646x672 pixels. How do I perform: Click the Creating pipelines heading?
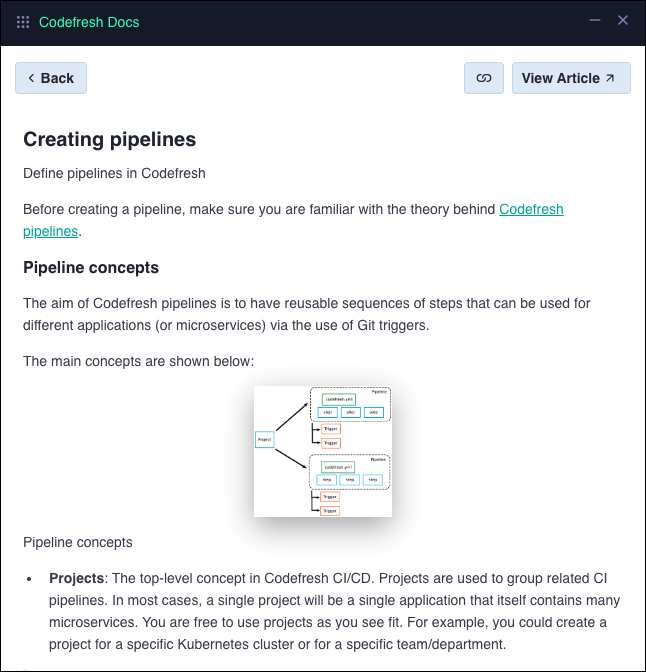pos(109,140)
